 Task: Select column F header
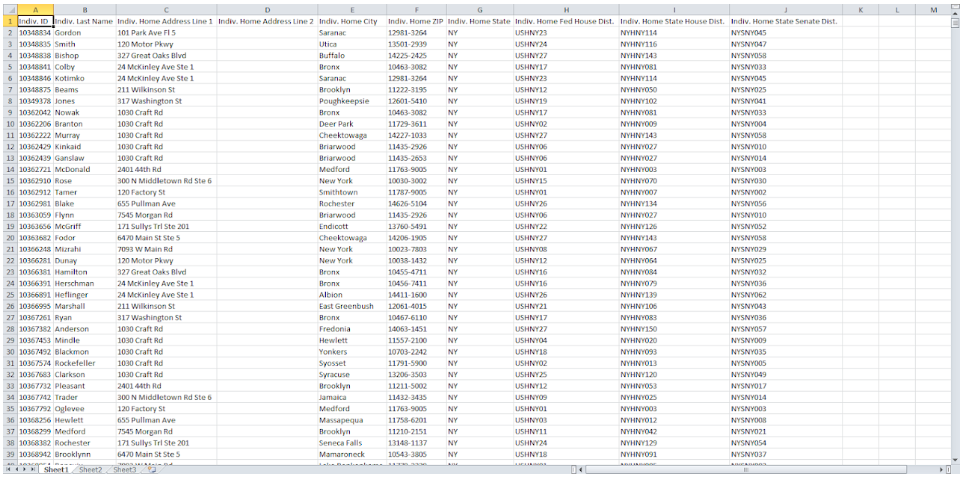(416, 10)
